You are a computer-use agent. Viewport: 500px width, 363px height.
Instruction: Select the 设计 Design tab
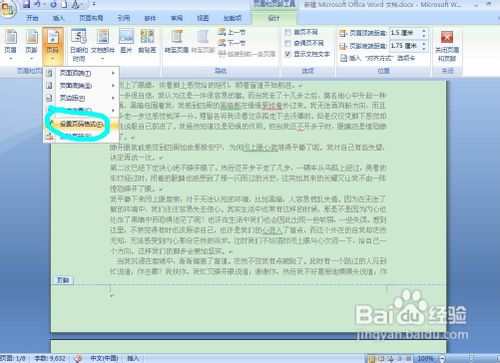[x=274, y=18]
